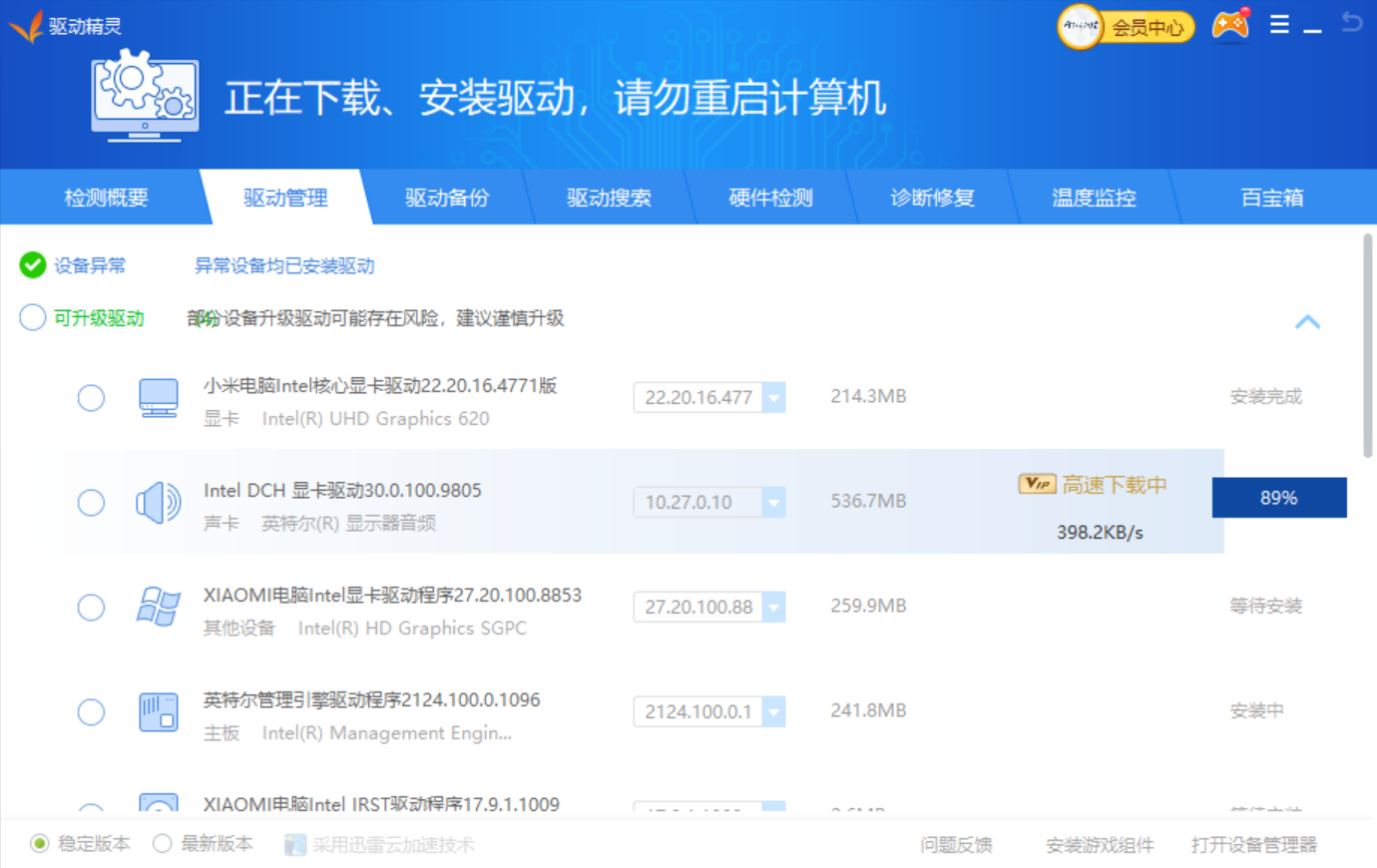Viewport: 1377px width, 868px height.
Task: Click the Intel(R) UHD Graphics 620 device name
Action: click(x=375, y=419)
